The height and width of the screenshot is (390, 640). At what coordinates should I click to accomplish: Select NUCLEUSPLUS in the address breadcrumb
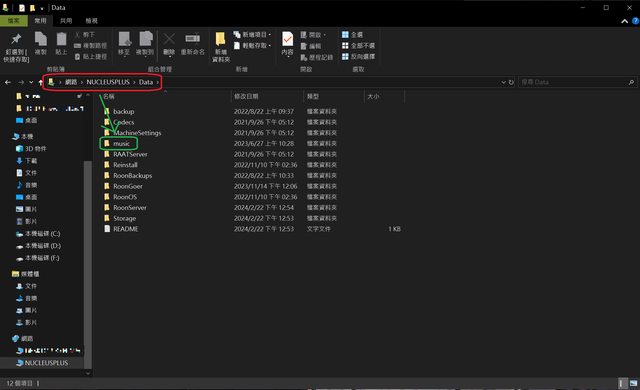coord(108,82)
